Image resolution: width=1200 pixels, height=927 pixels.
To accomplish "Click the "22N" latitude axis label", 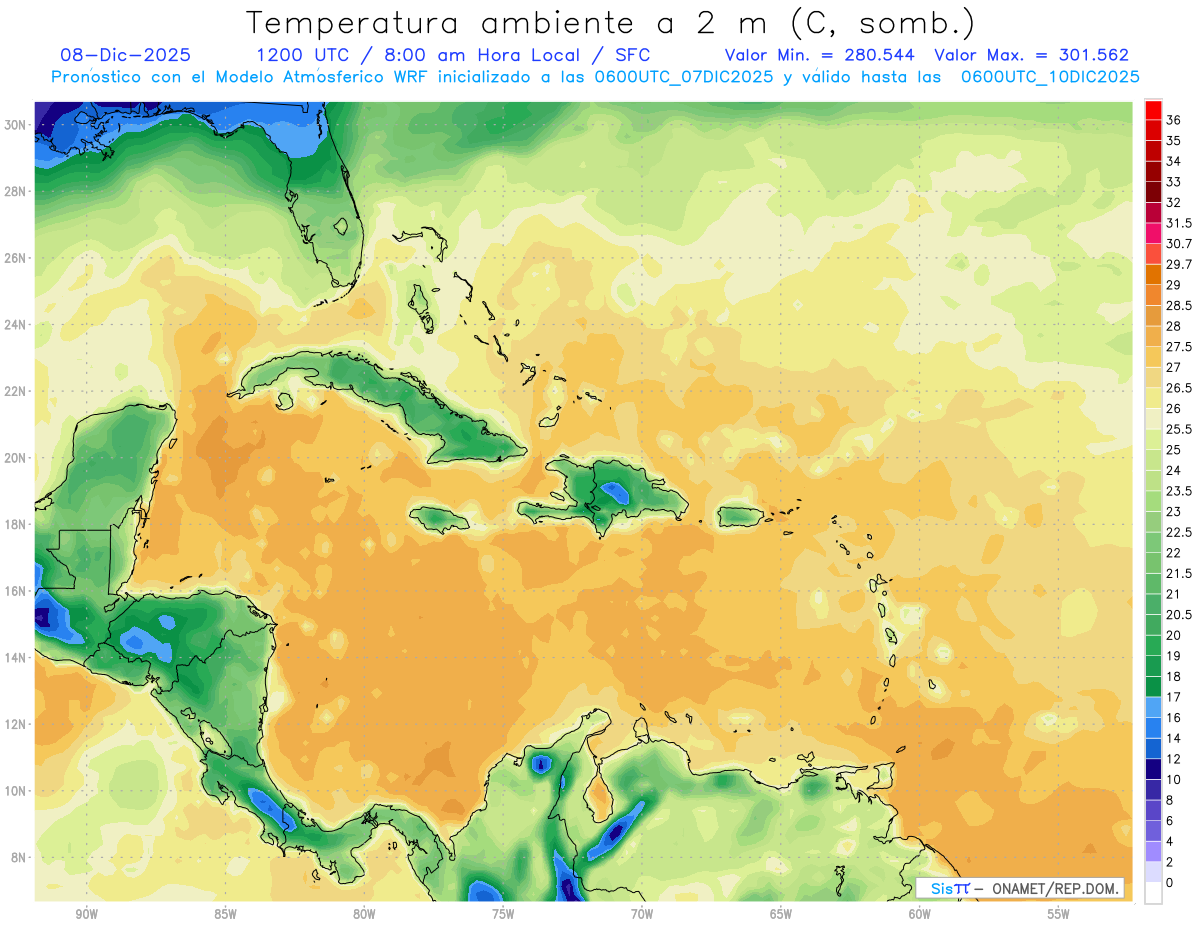I will point(16,391).
